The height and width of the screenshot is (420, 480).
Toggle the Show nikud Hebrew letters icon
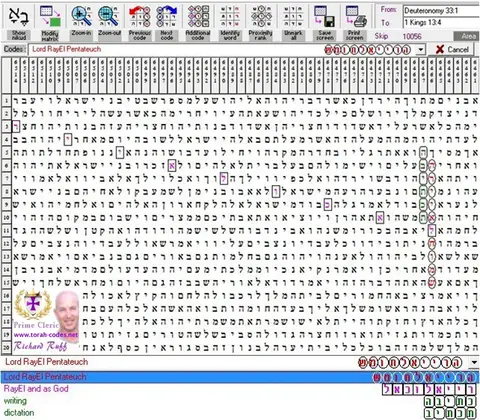19,16
